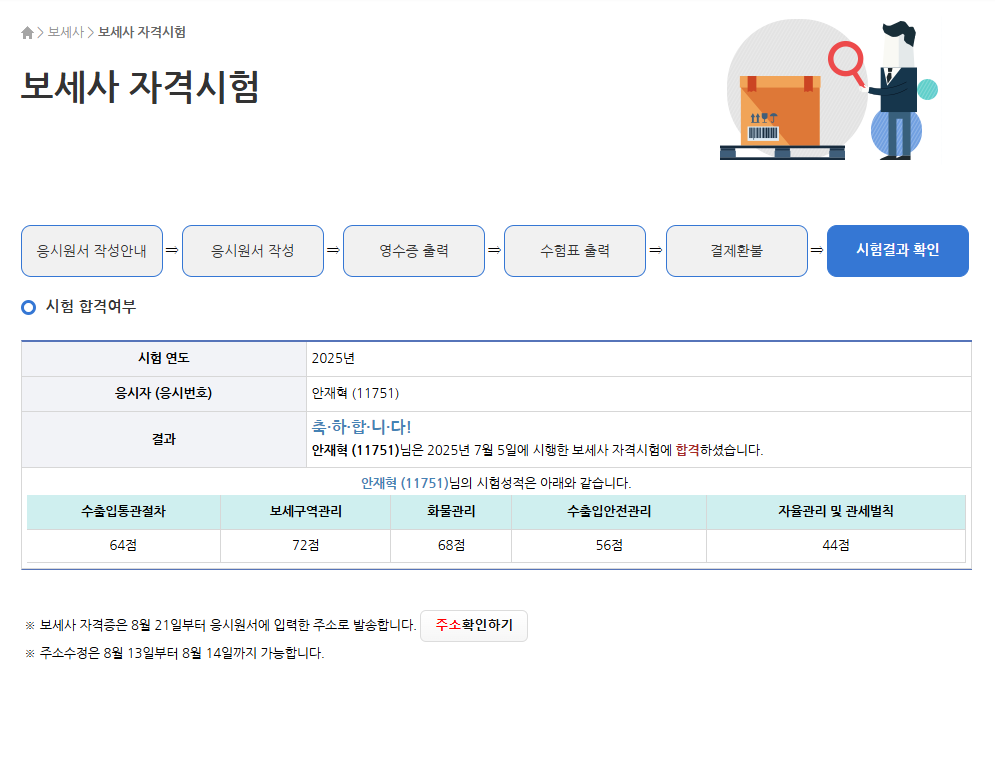This screenshot has height=768, width=995.
Task: Select the 수험표 출력 step
Action: tap(575, 251)
